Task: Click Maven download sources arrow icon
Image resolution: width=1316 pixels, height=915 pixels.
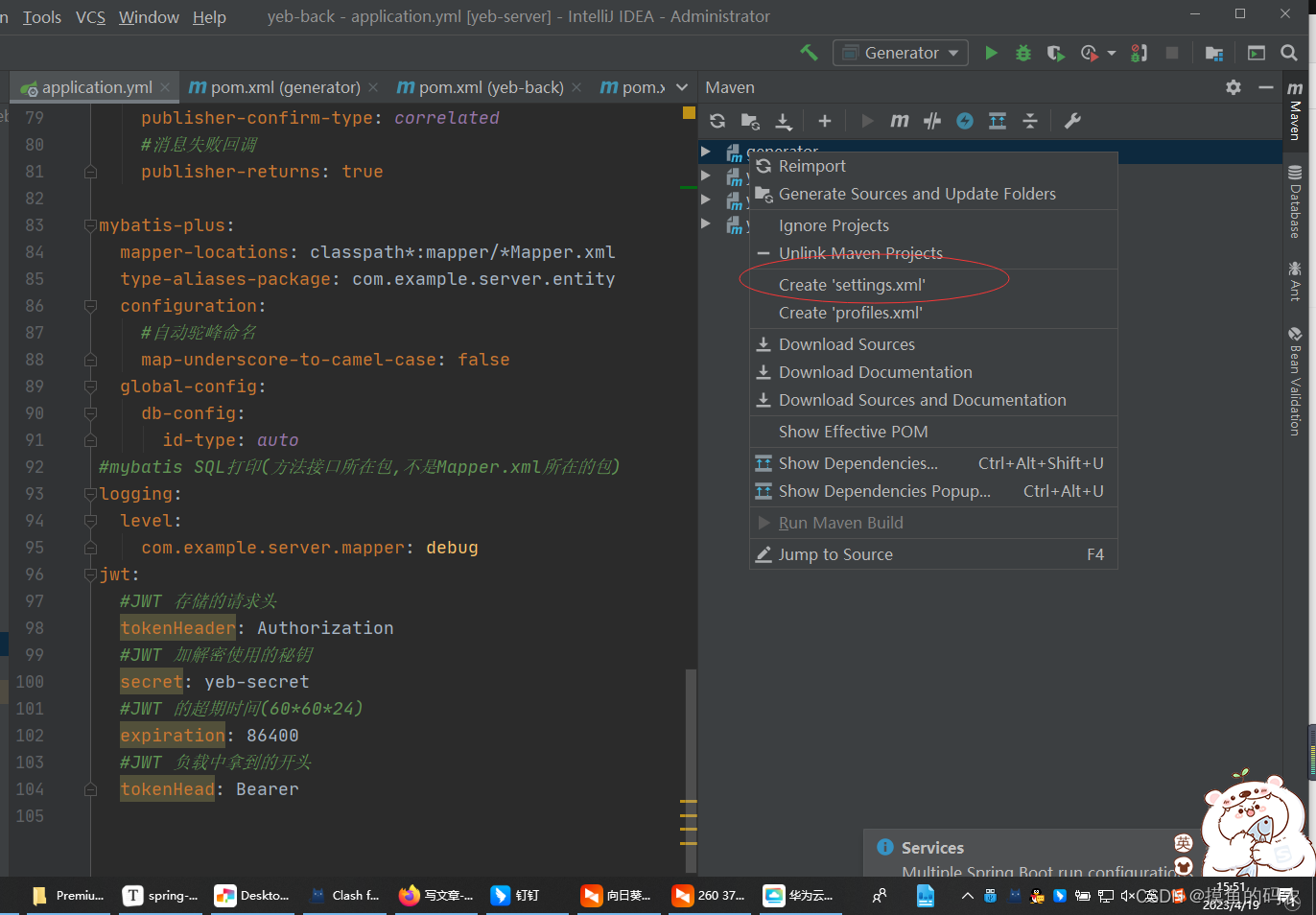Action: pyautogui.click(x=784, y=121)
